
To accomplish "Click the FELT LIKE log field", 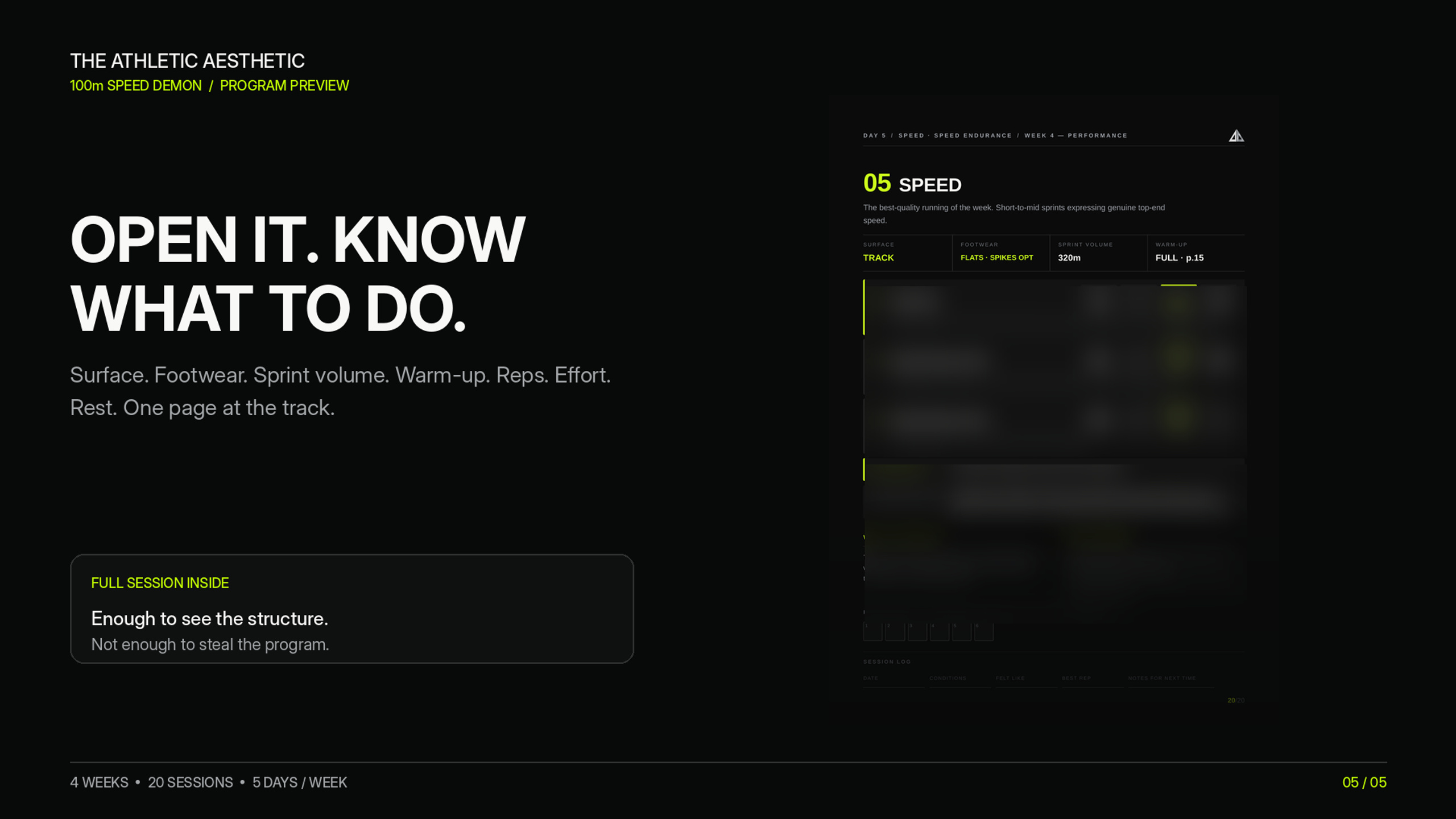I will (x=1026, y=681).
